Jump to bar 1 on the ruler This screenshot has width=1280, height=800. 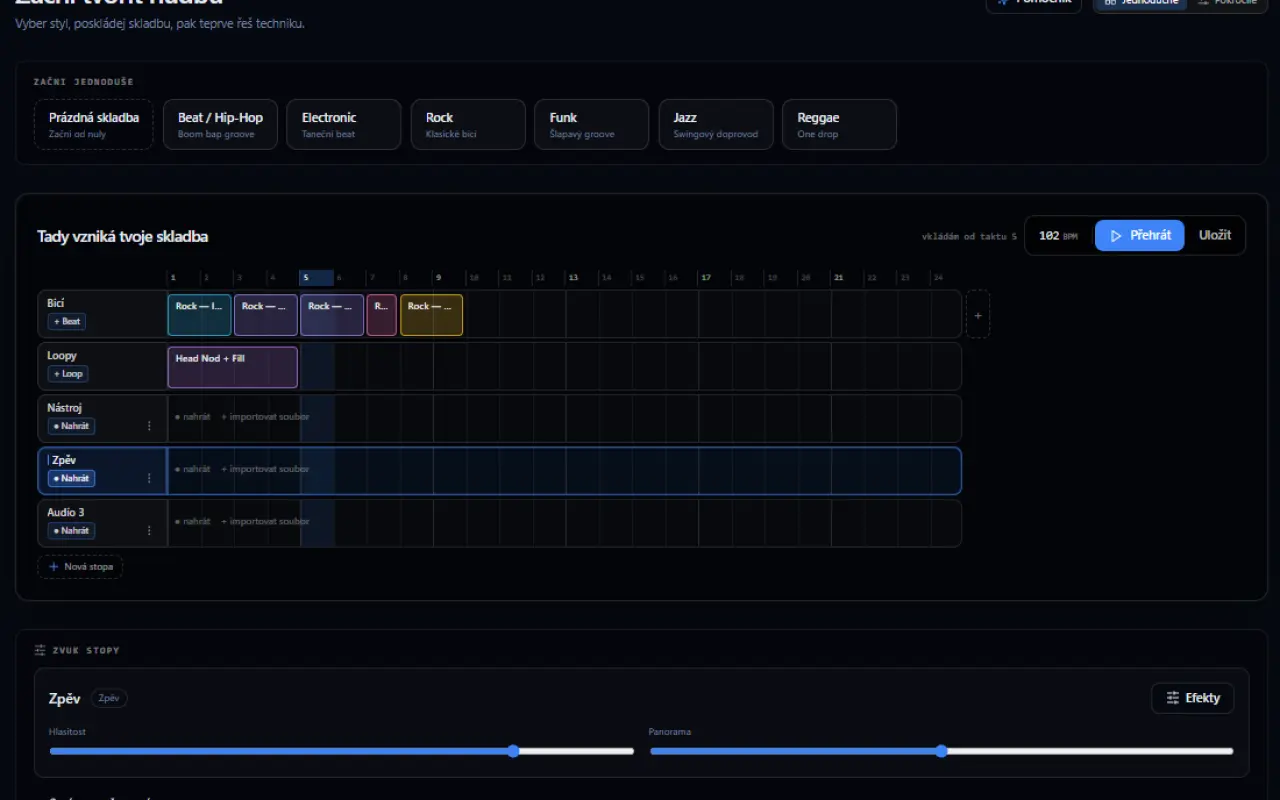(x=184, y=278)
